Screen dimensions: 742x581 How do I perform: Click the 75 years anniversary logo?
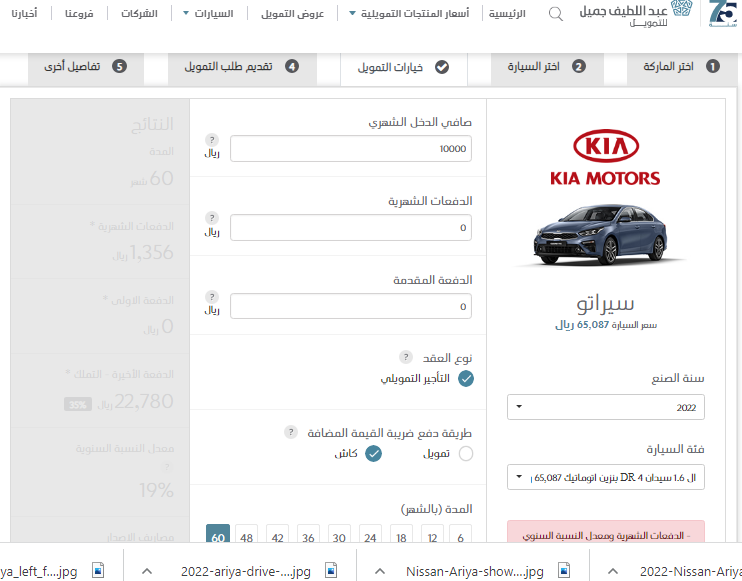click(723, 14)
